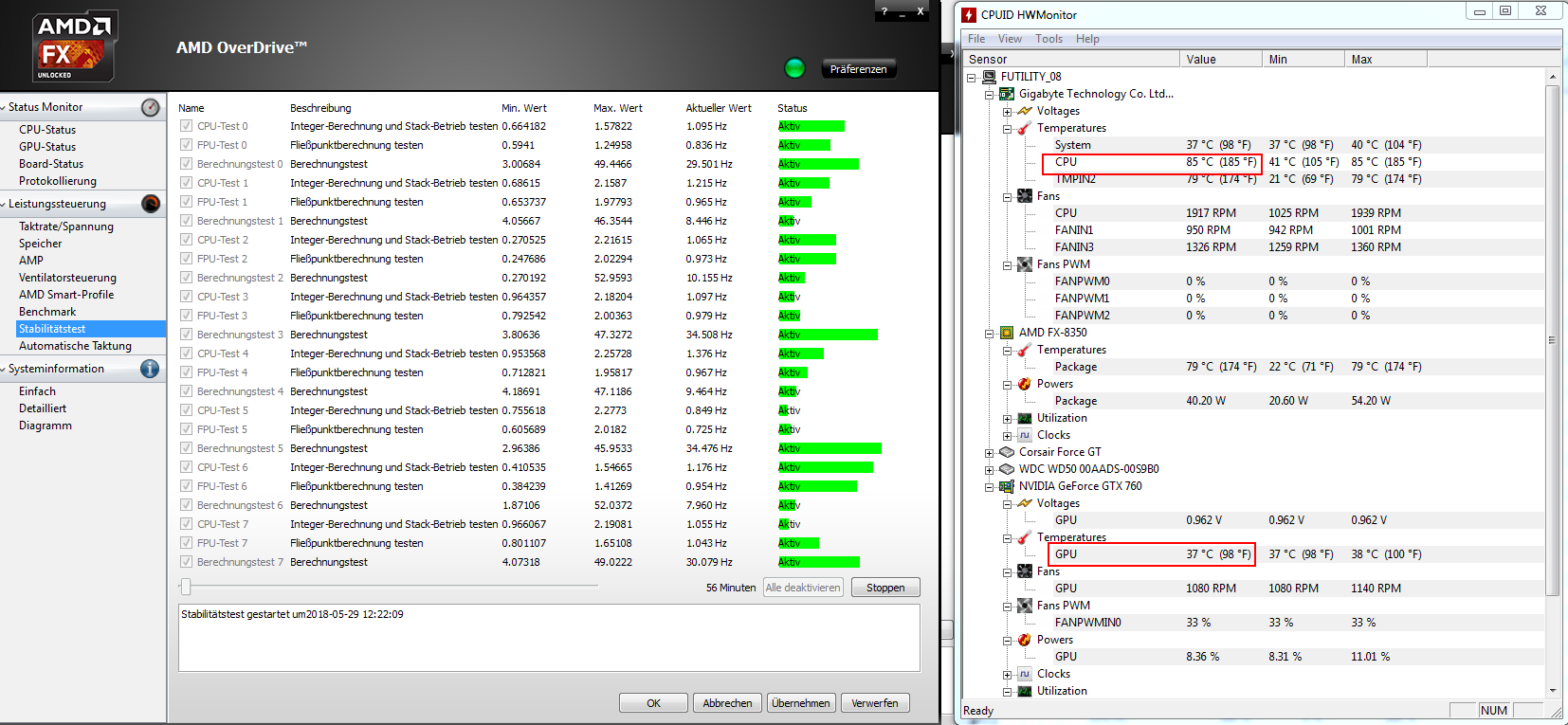Open the File menu in HWMonitor
The image size is (1568, 725).
(x=976, y=39)
